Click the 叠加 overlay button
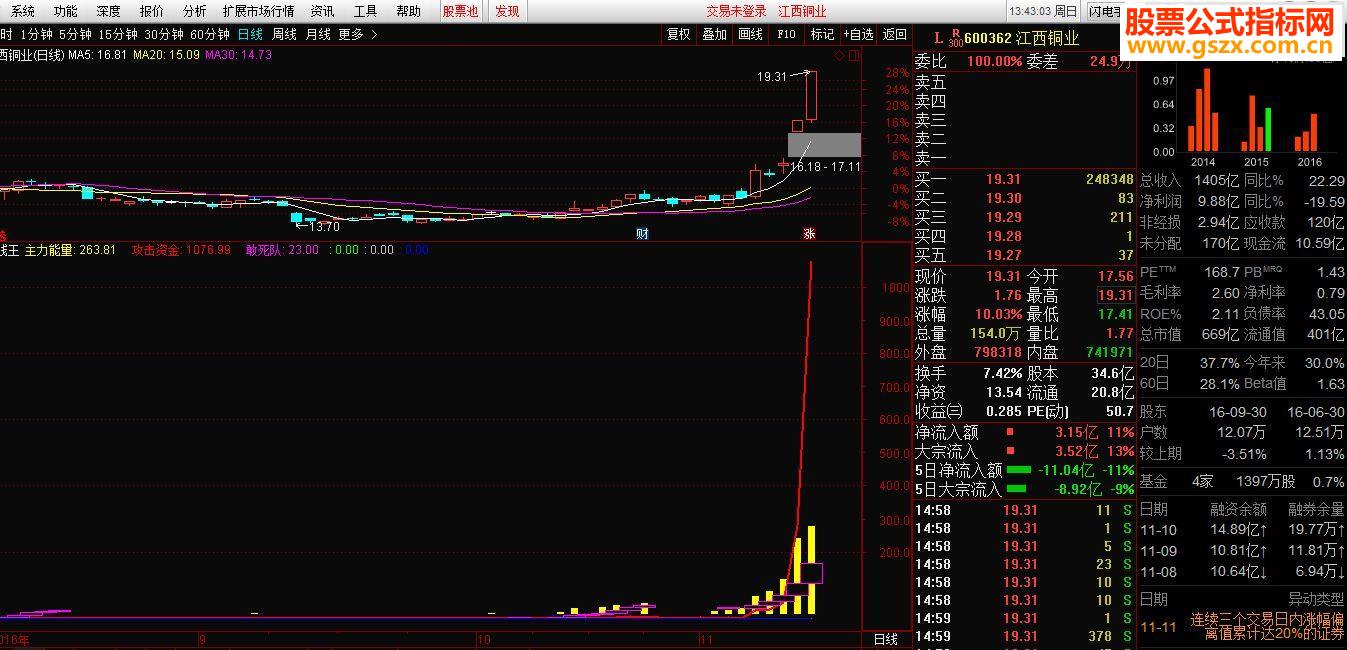Screen dimensions: 1347x650 click(x=714, y=34)
